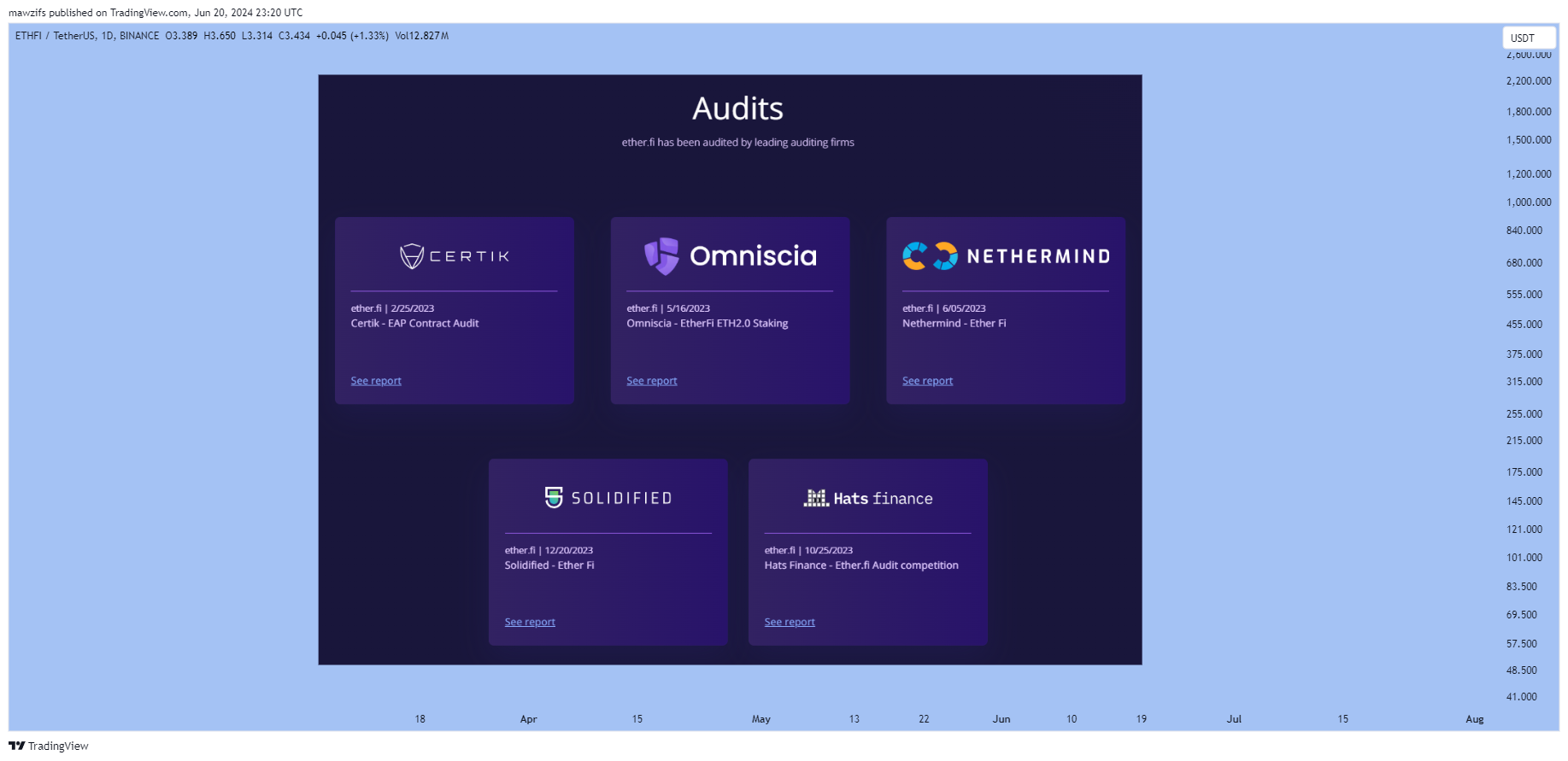Click the 'ether.fi has been audited' subtitle
The width and height of the screenshot is (1568, 761).
(738, 143)
